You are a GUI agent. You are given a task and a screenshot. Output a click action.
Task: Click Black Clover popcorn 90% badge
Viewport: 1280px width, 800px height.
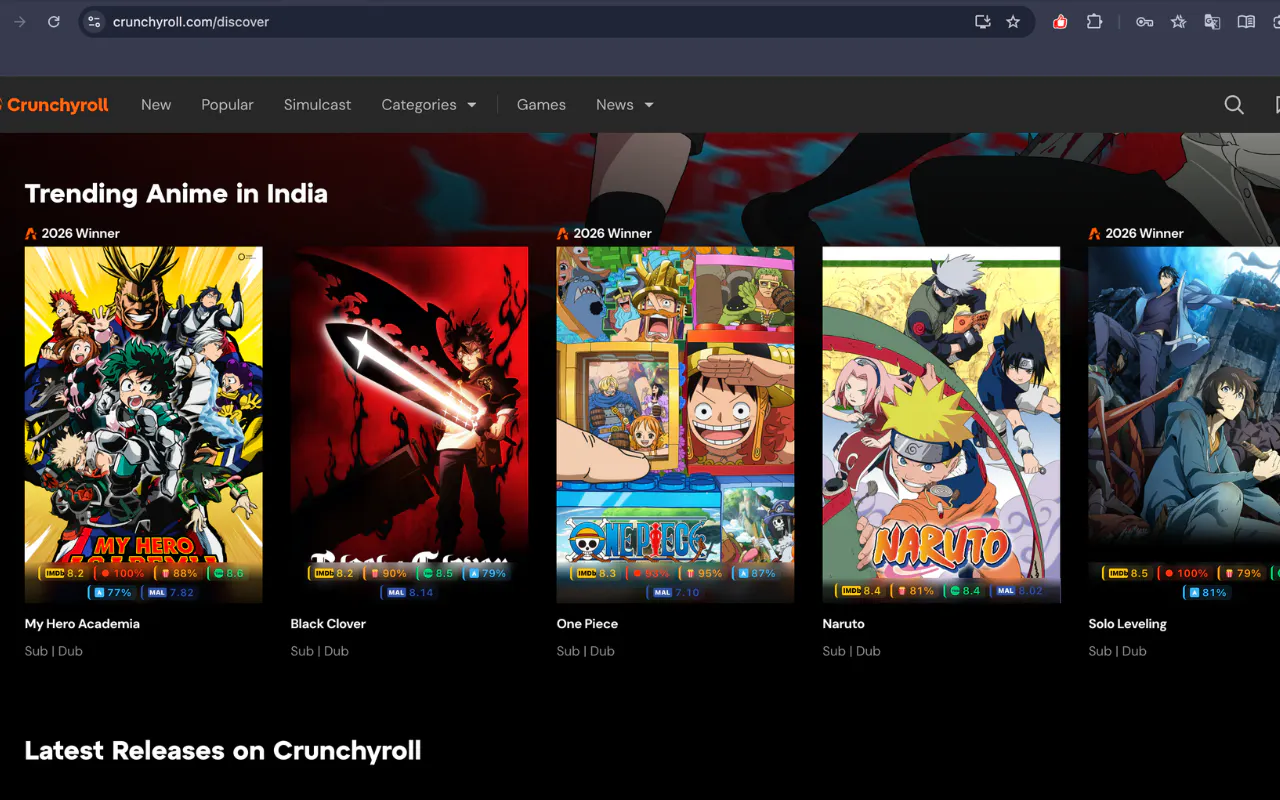click(x=388, y=574)
